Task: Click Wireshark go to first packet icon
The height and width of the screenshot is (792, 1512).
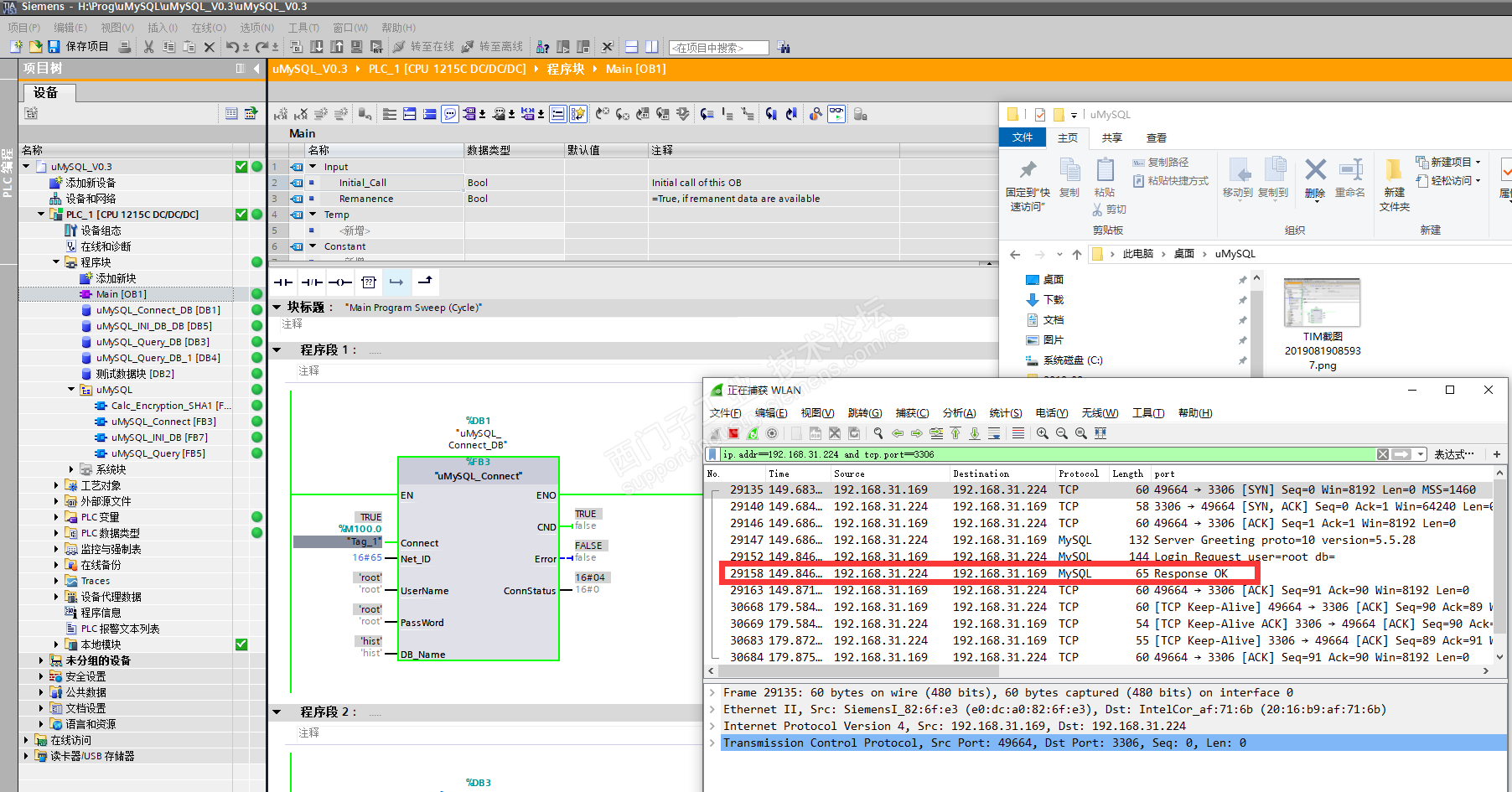Action: (955, 433)
